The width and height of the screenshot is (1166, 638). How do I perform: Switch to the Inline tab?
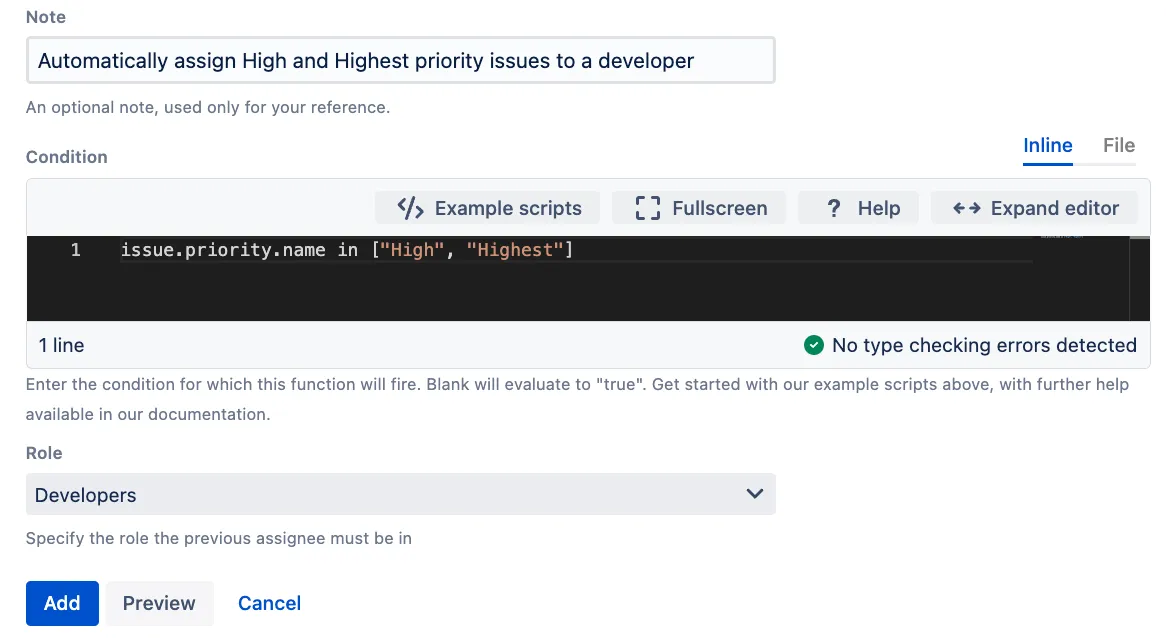coord(1048,146)
